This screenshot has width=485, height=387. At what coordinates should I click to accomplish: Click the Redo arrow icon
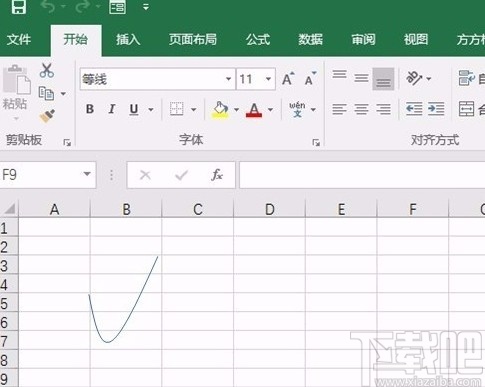pyautogui.click(x=83, y=7)
